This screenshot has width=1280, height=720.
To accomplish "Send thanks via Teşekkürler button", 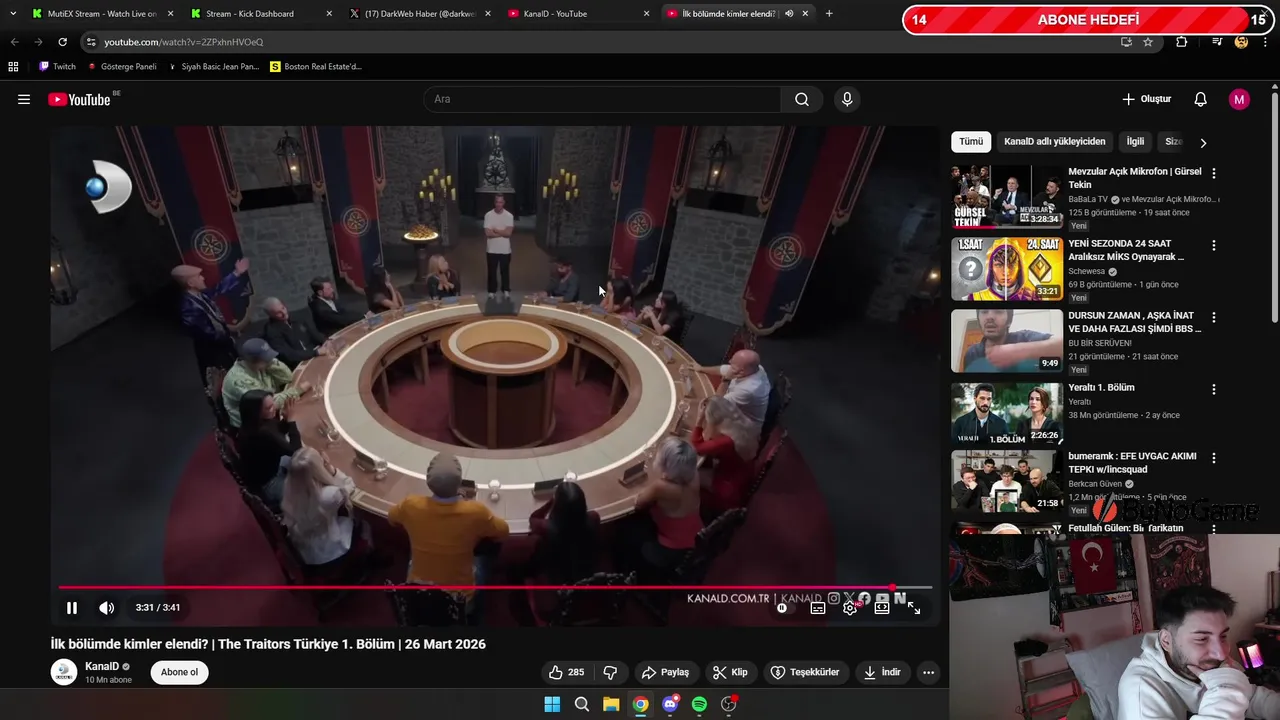I will [805, 672].
